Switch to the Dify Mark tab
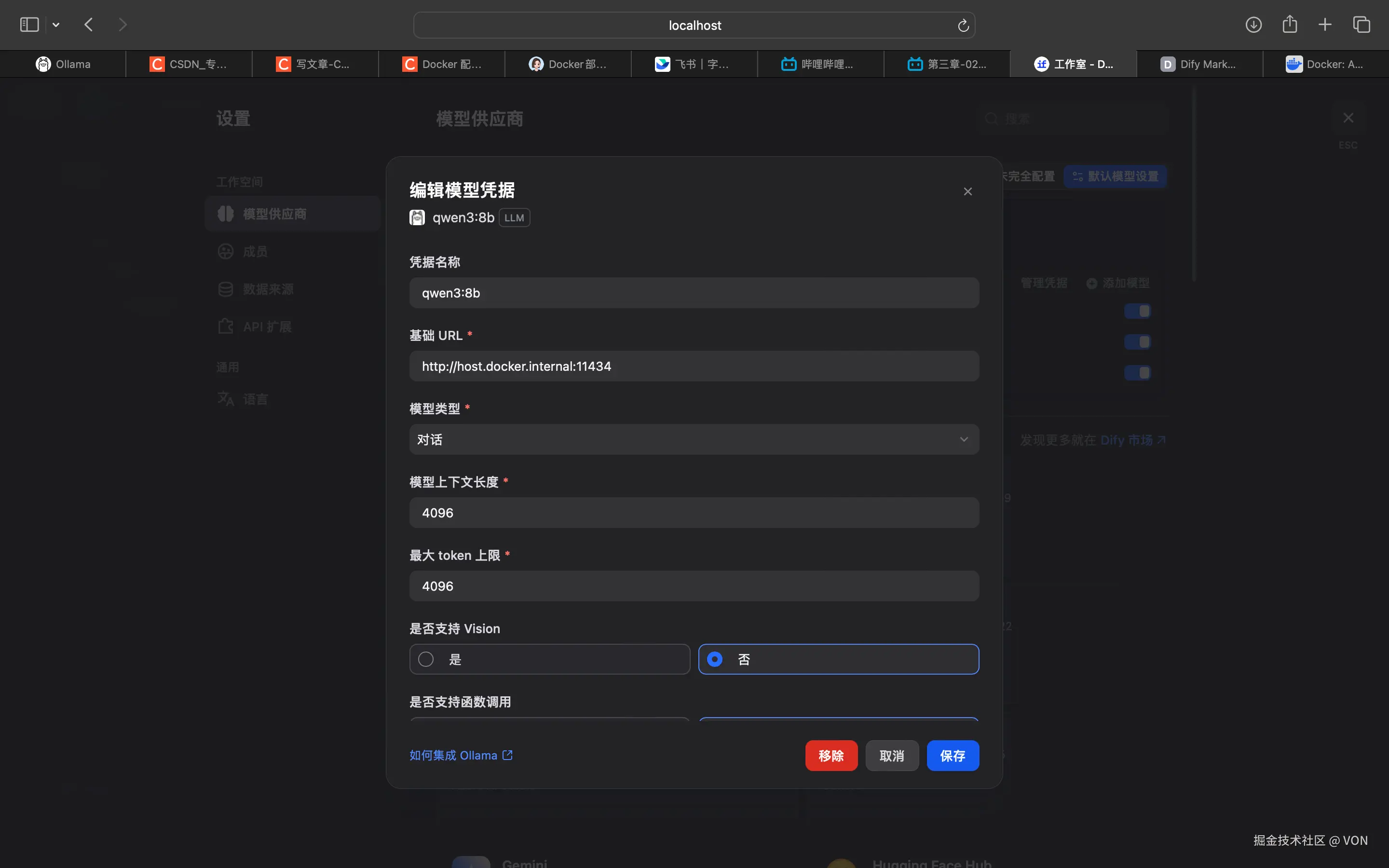Image resolution: width=1389 pixels, height=868 pixels. point(1198,64)
